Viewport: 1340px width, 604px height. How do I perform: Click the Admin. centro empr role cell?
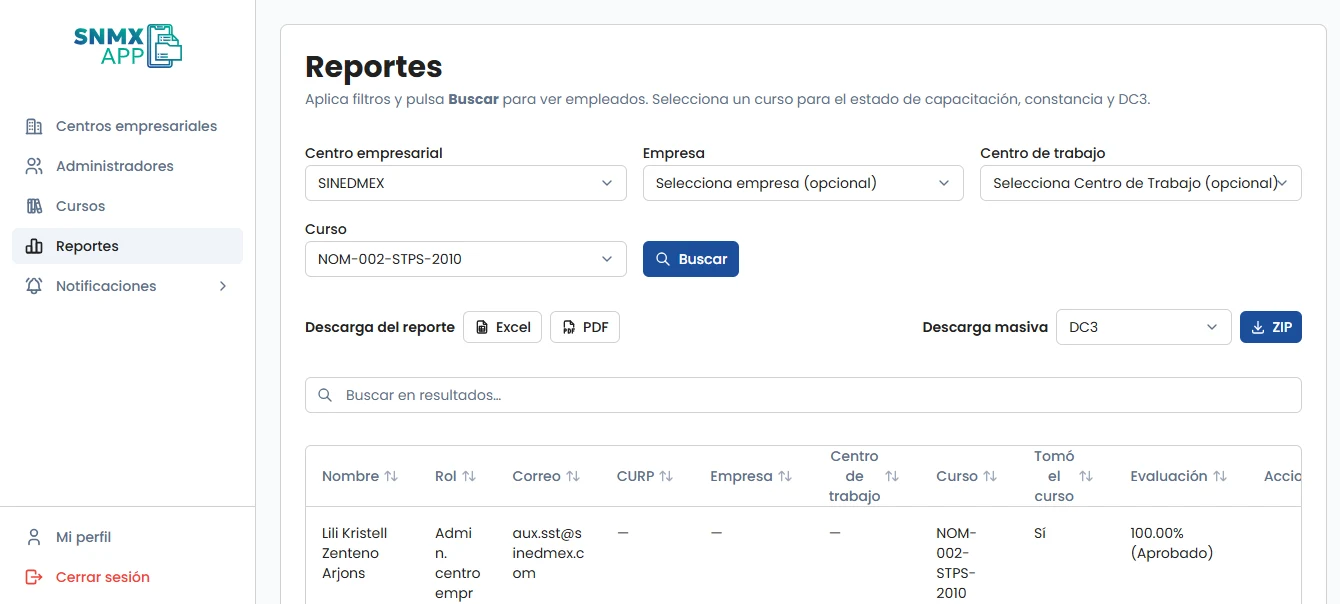click(458, 563)
